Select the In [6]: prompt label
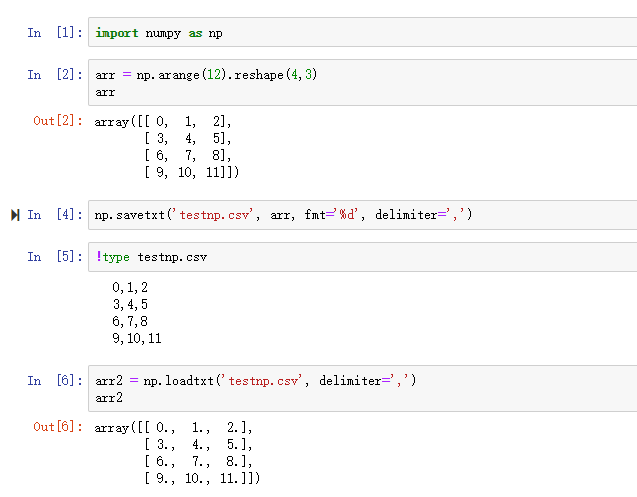Screen dimensions: 637x497 pos(55,381)
